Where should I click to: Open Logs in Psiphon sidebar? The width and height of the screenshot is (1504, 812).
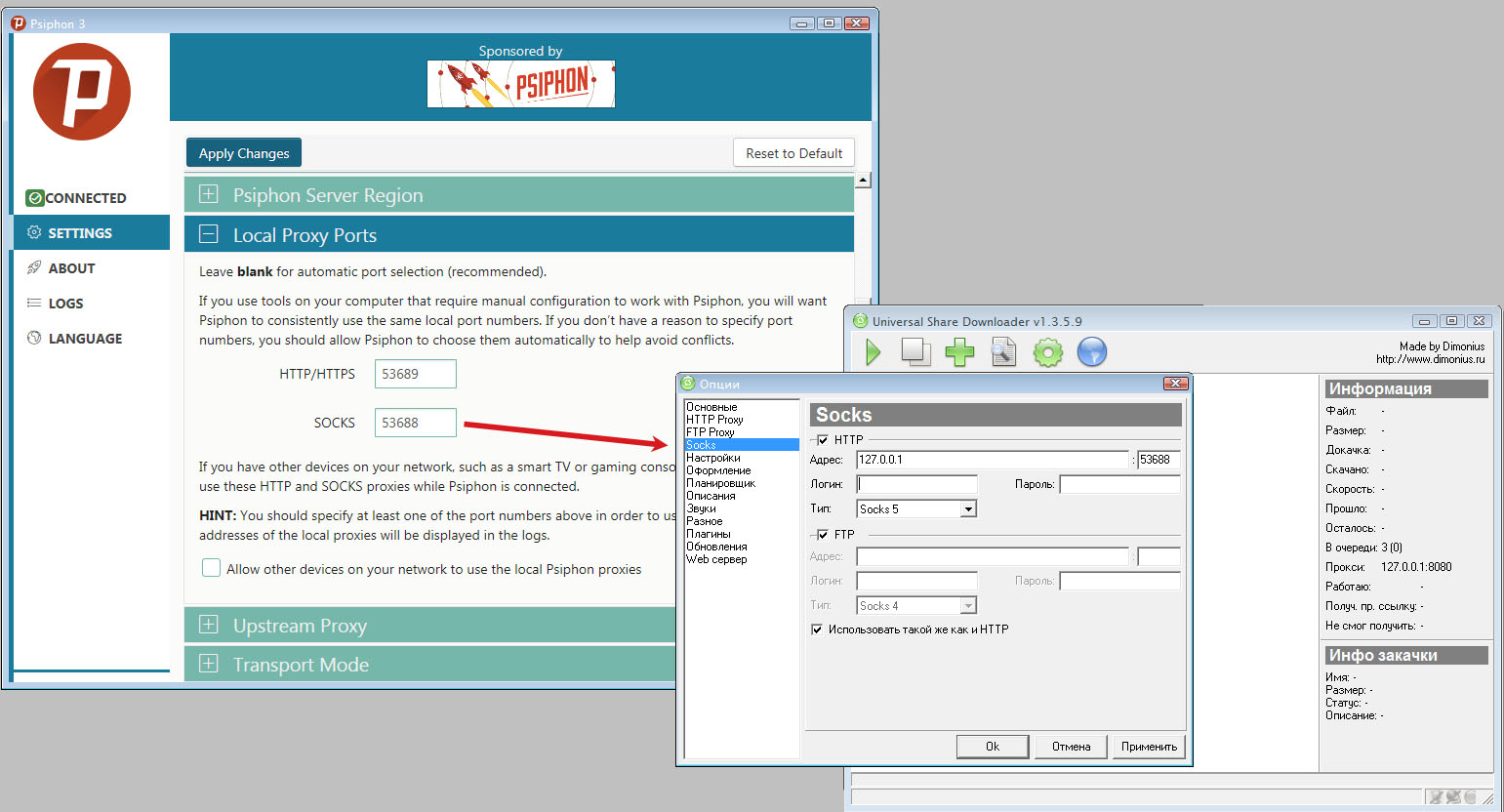coord(92,303)
